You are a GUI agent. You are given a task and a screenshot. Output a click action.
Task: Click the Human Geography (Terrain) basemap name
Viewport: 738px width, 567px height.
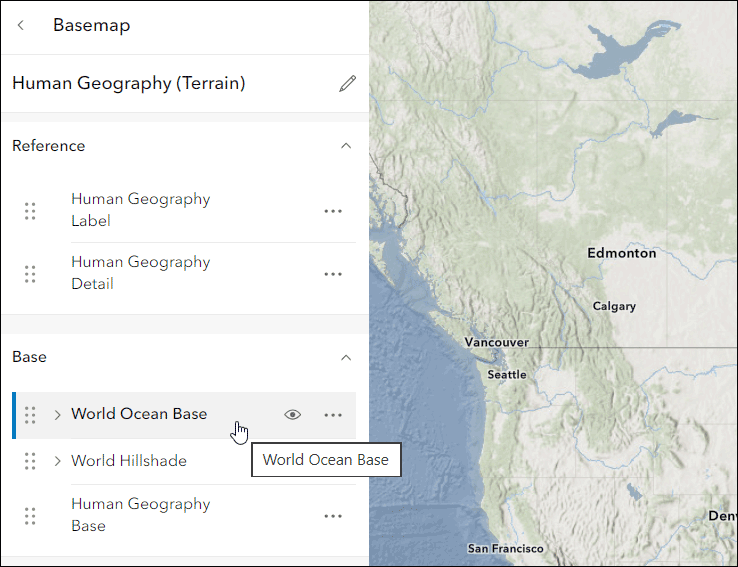pos(128,83)
